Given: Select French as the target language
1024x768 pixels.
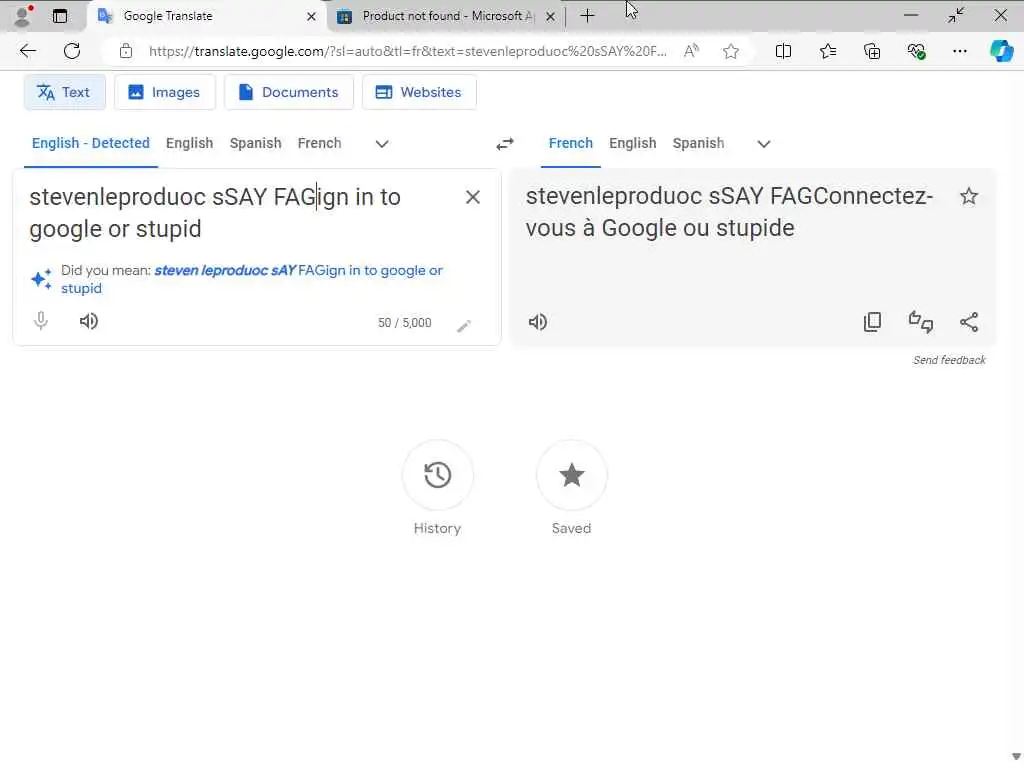Looking at the screenshot, I should coord(571,143).
